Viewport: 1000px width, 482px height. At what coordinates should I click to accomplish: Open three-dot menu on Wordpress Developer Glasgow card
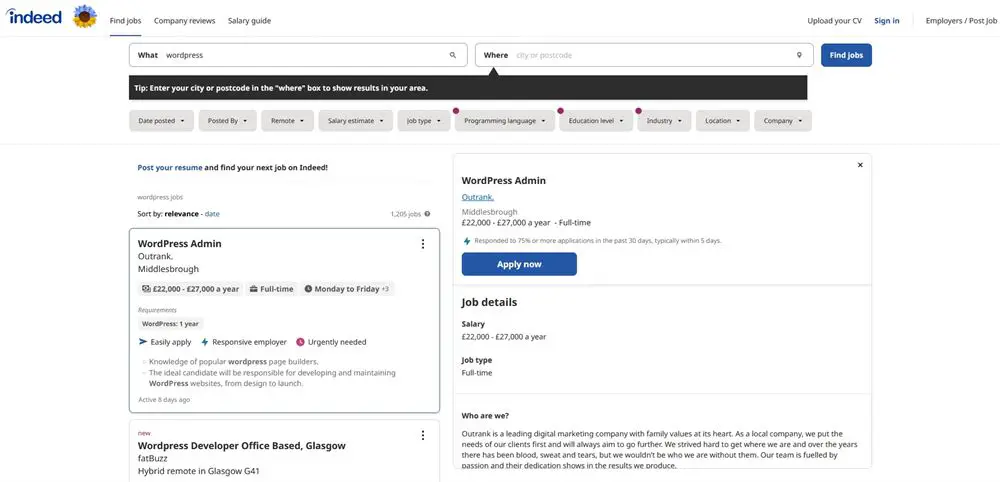pos(422,435)
